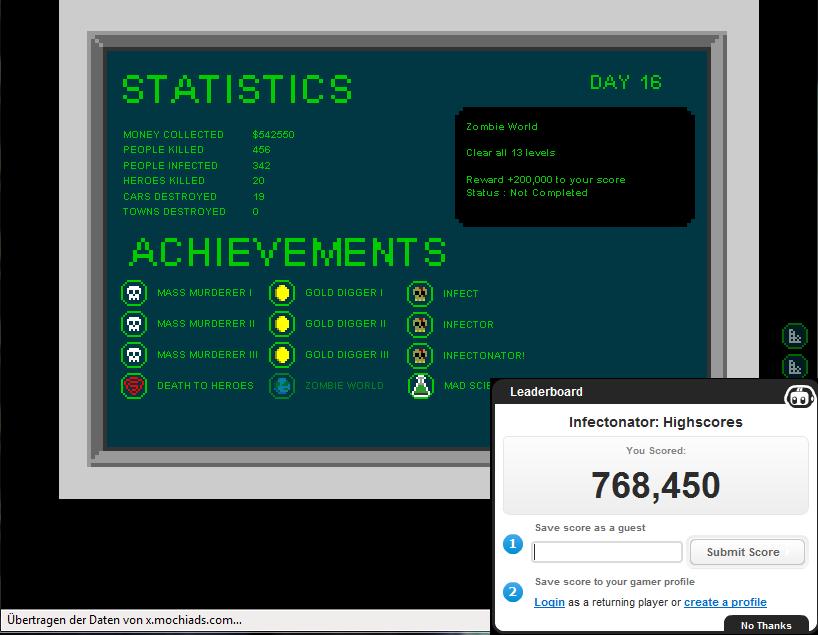Click the Zombie World title in black info box
This screenshot has height=635, width=818.
point(501,127)
